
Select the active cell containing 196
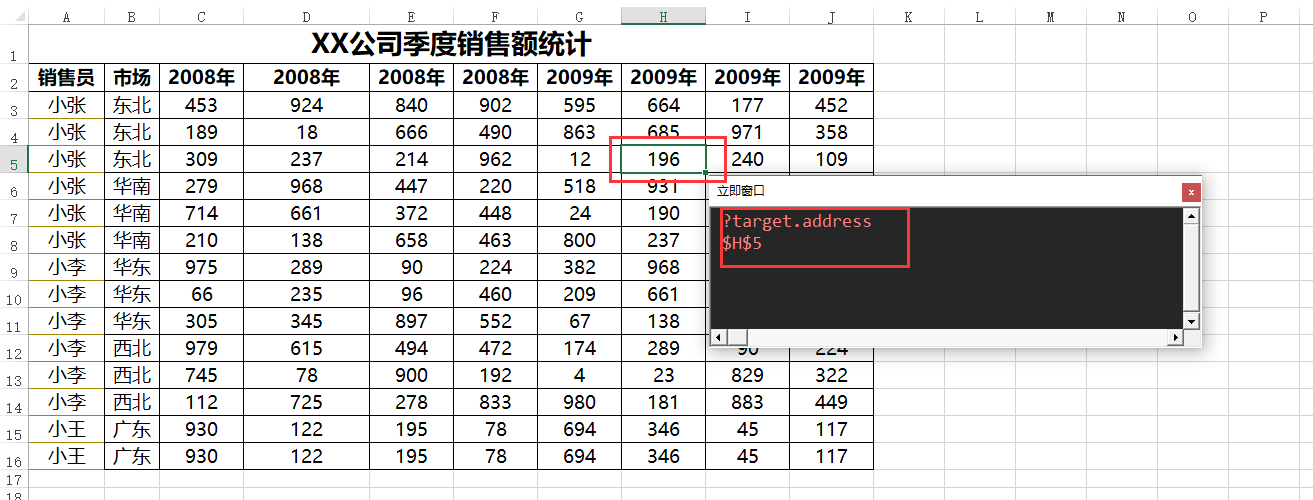click(x=663, y=159)
